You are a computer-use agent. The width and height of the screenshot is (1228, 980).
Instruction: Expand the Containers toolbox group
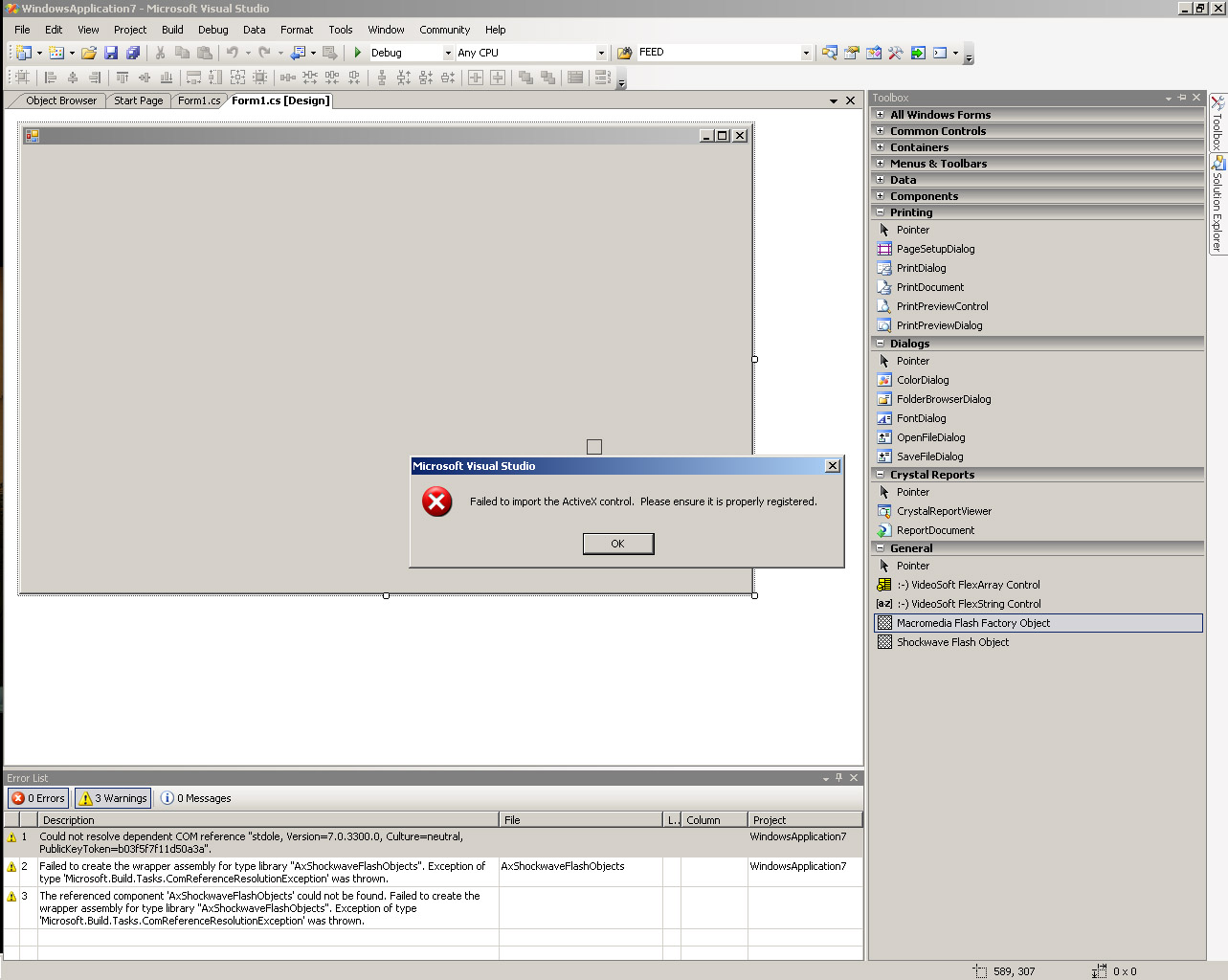pos(881,147)
